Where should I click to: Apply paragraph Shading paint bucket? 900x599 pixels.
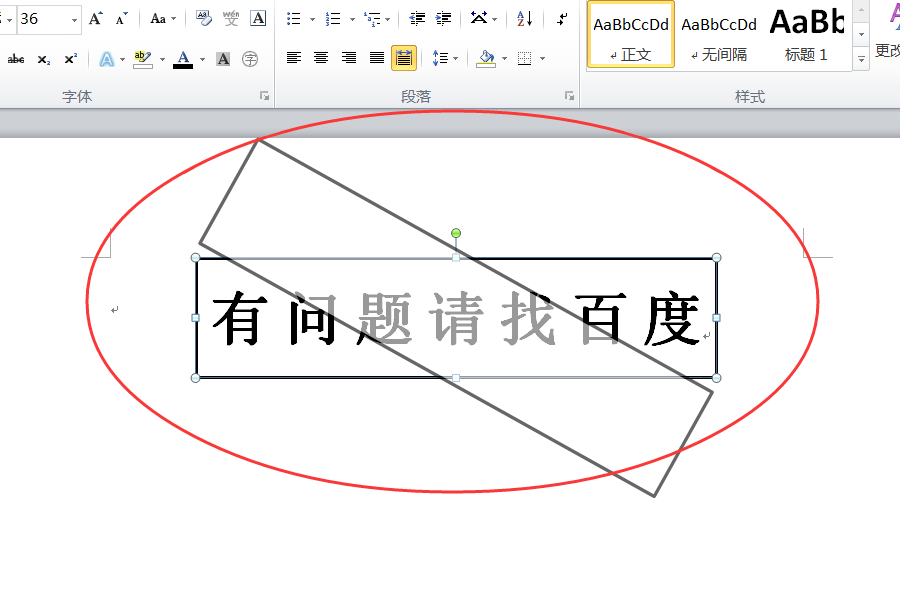click(x=486, y=58)
